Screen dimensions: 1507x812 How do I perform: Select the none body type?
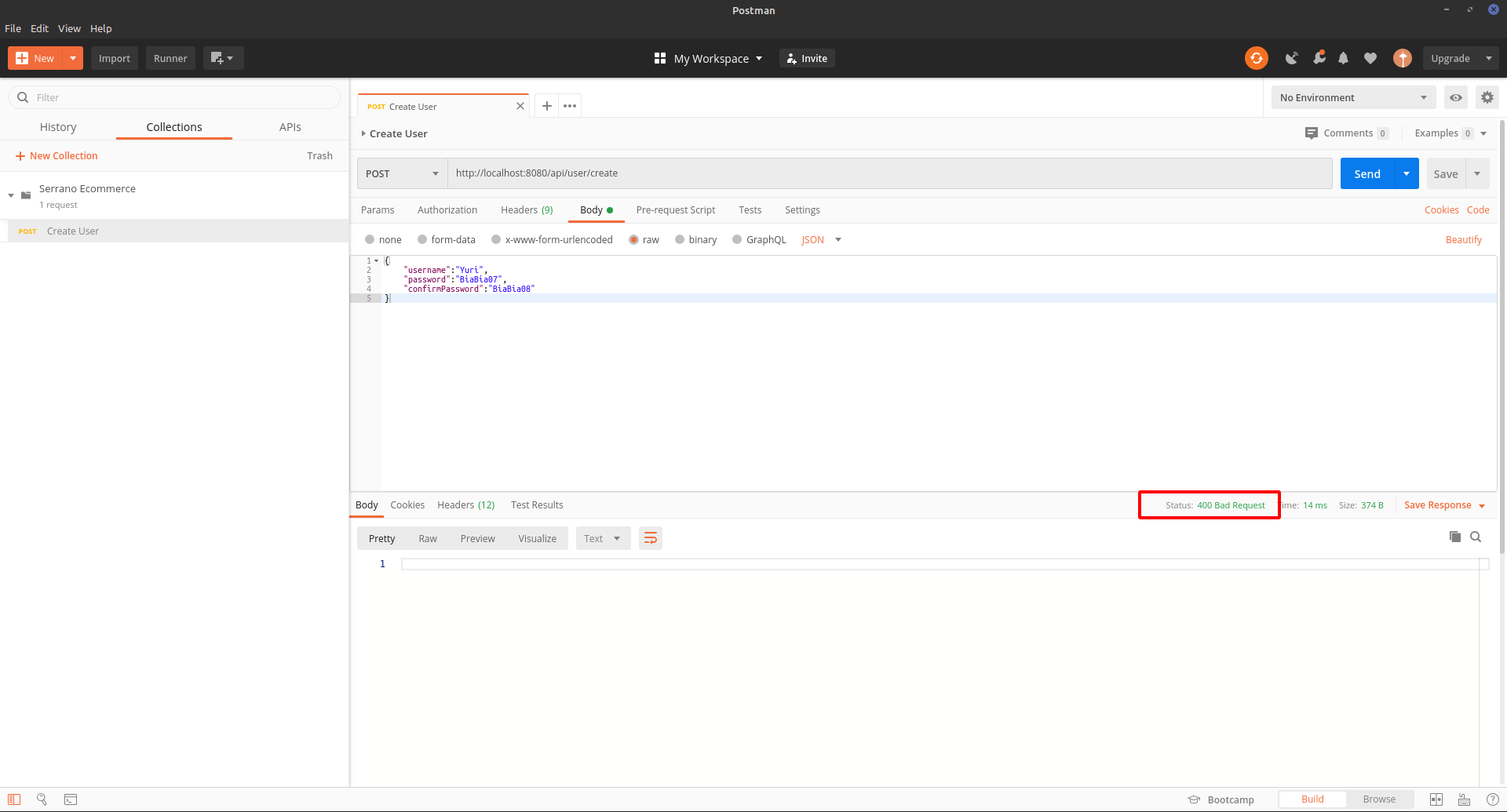pyautogui.click(x=370, y=240)
